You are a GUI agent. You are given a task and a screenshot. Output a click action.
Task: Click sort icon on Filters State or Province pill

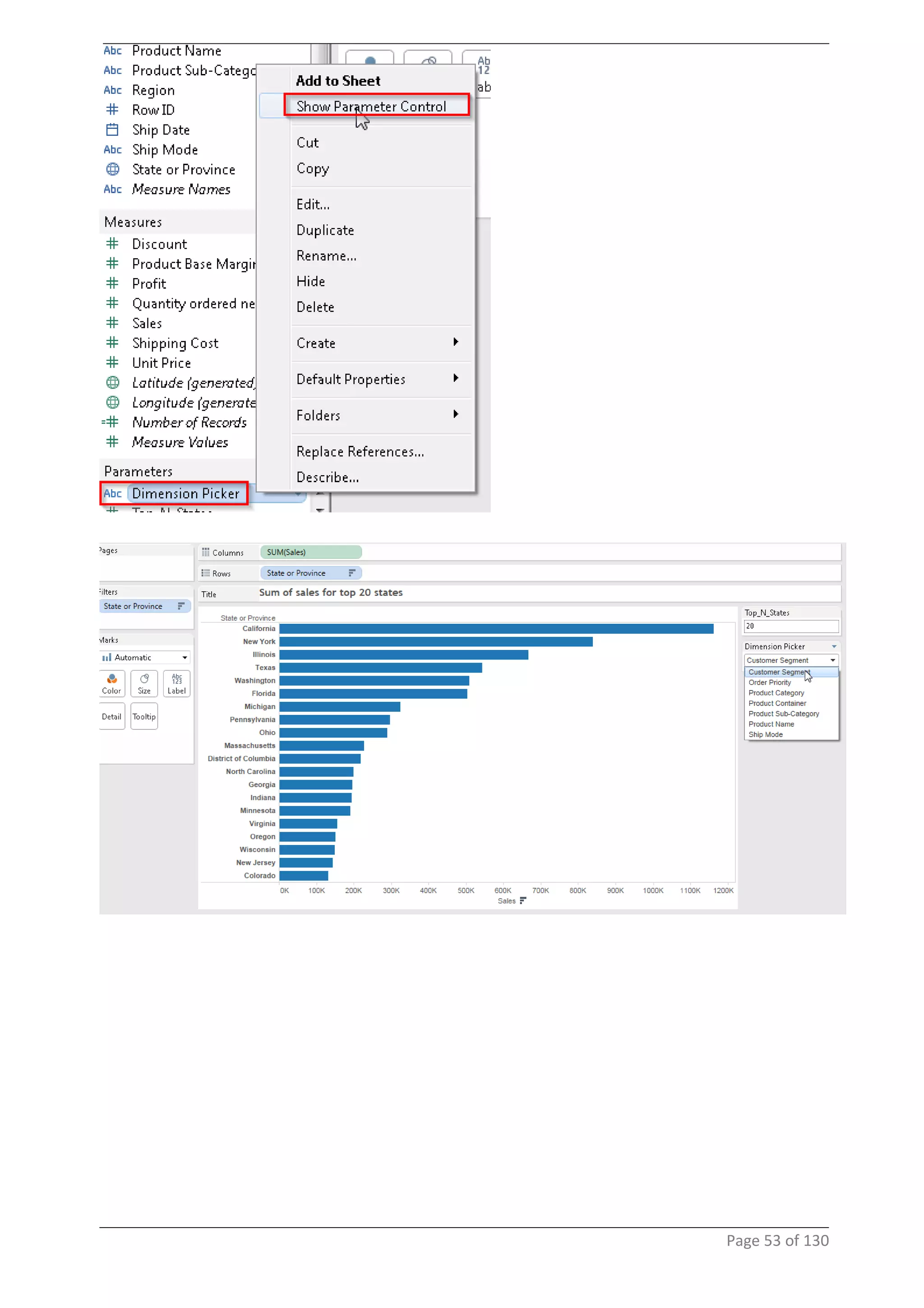pyautogui.click(x=181, y=606)
